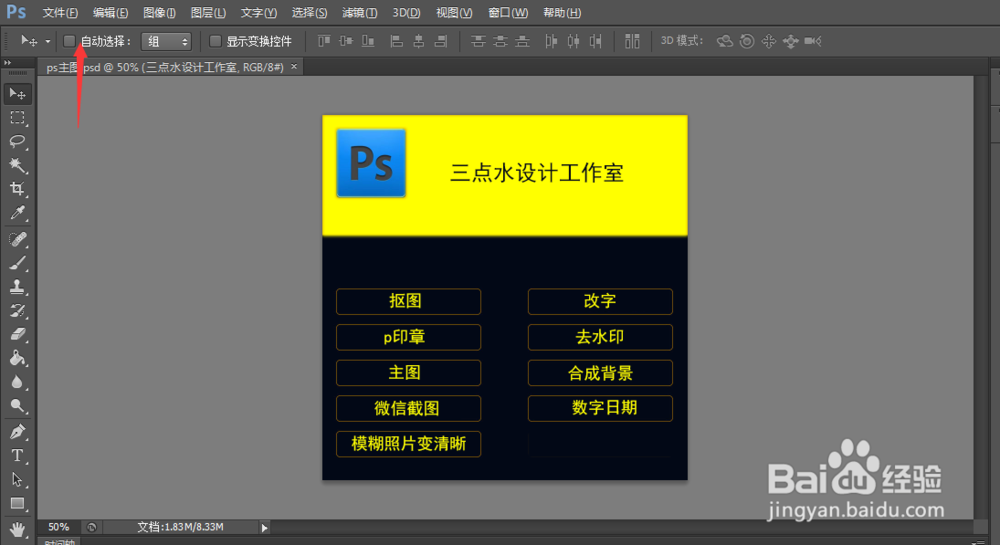
Task: Select the Pen tool
Action: coord(17,432)
